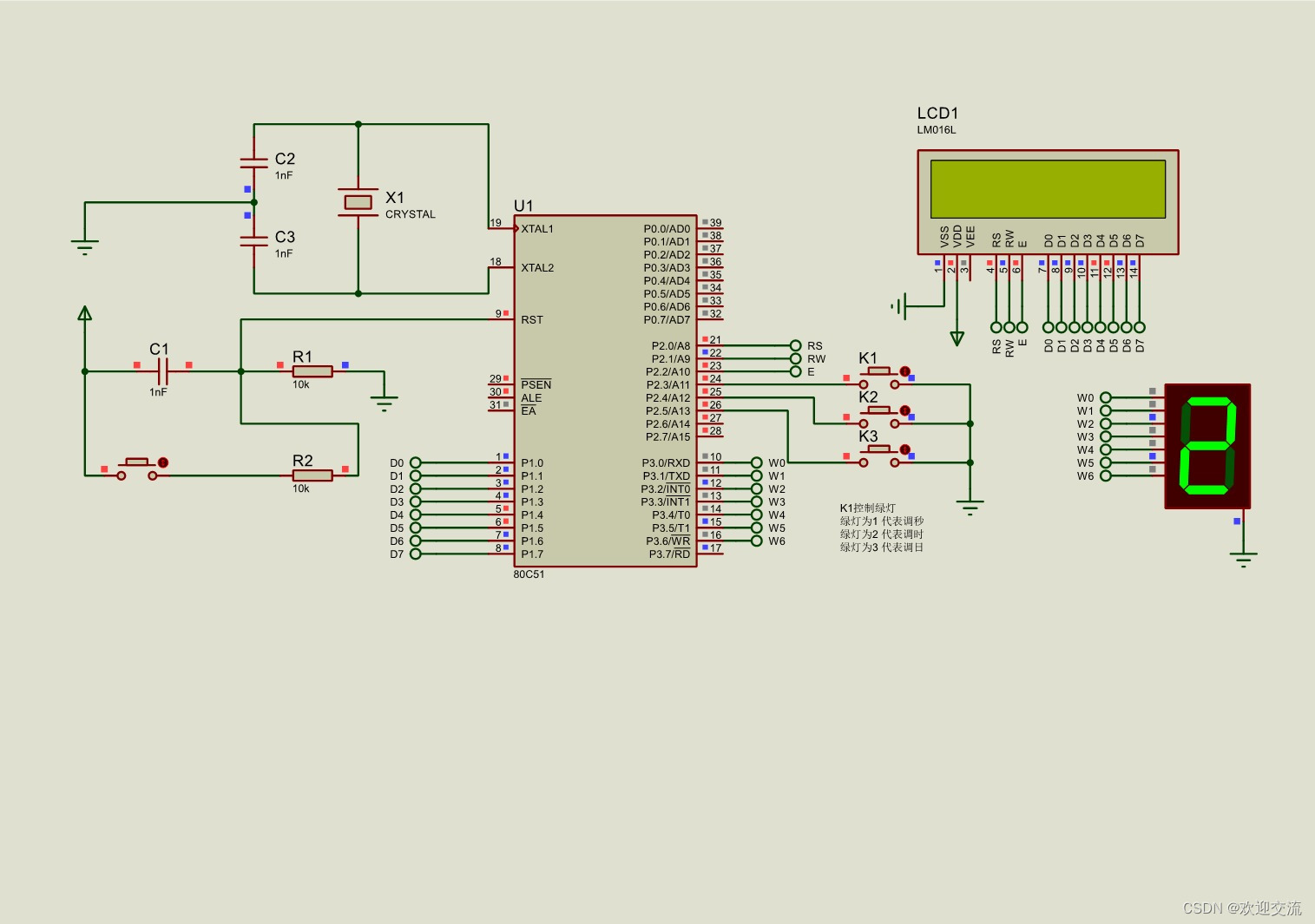This screenshot has height=924, width=1315.
Task: Select the RS terminal circle below the LCD
Action: coord(996,327)
